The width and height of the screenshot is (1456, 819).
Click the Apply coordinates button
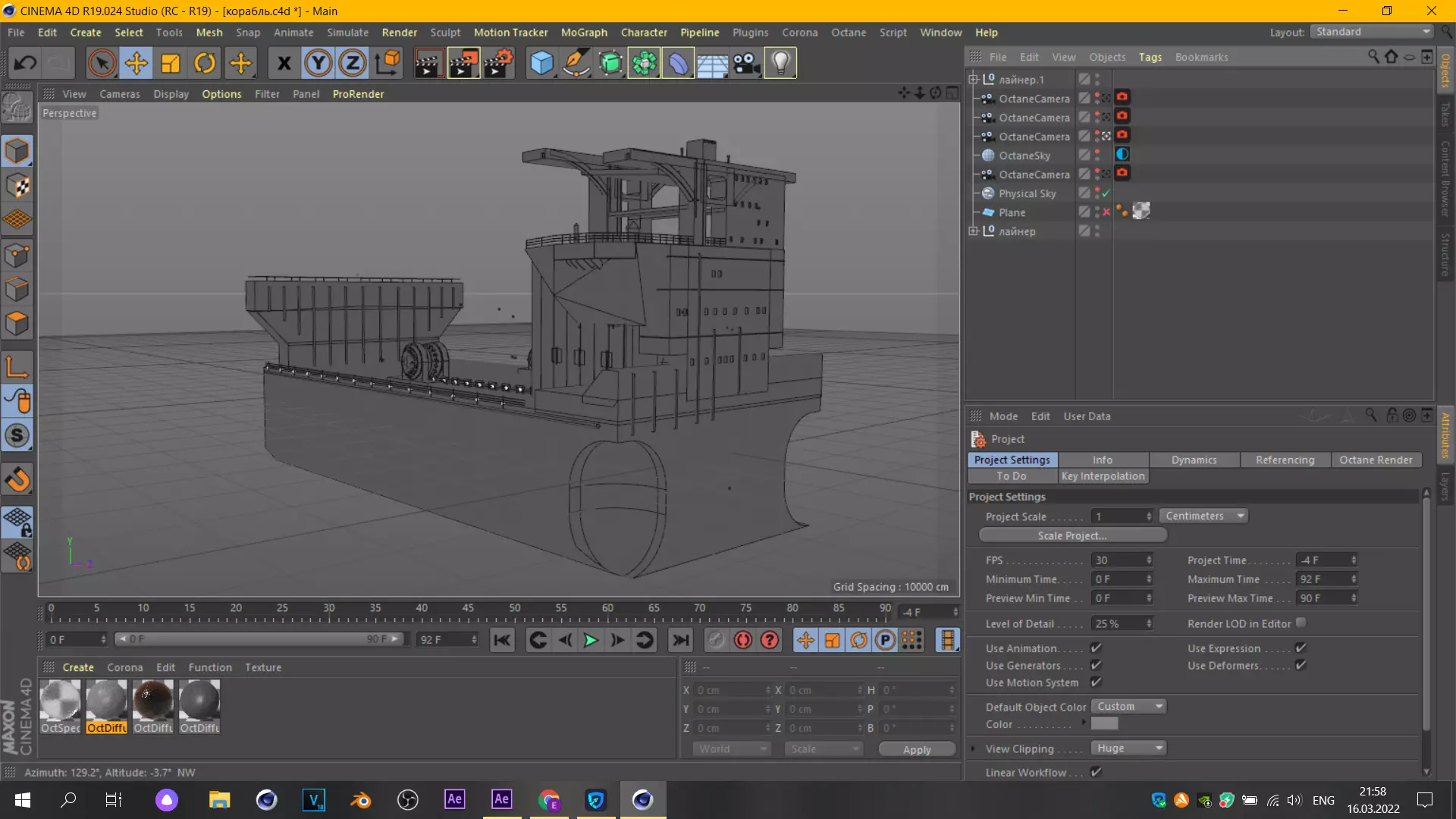(x=917, y=749)
